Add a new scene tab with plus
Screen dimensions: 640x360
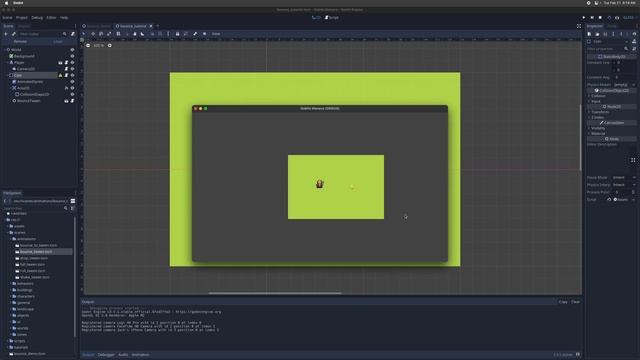158,26
